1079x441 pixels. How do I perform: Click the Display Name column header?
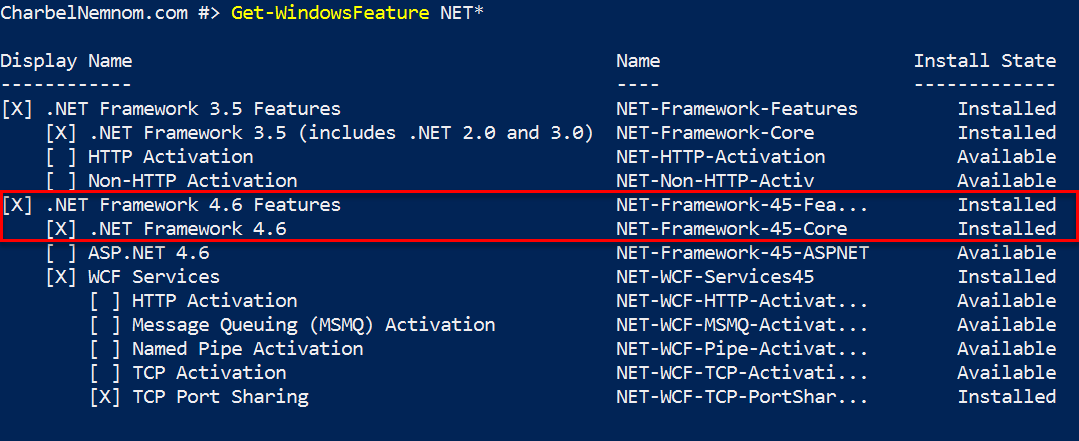click(66, 61)
